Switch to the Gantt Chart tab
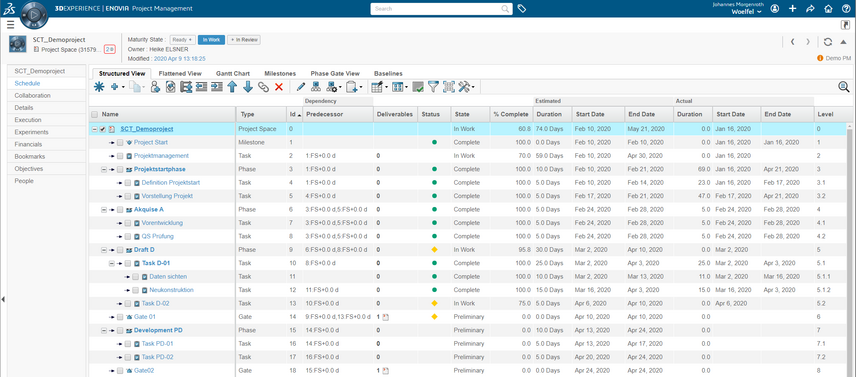856x377 pixels. tap(233, 73)
